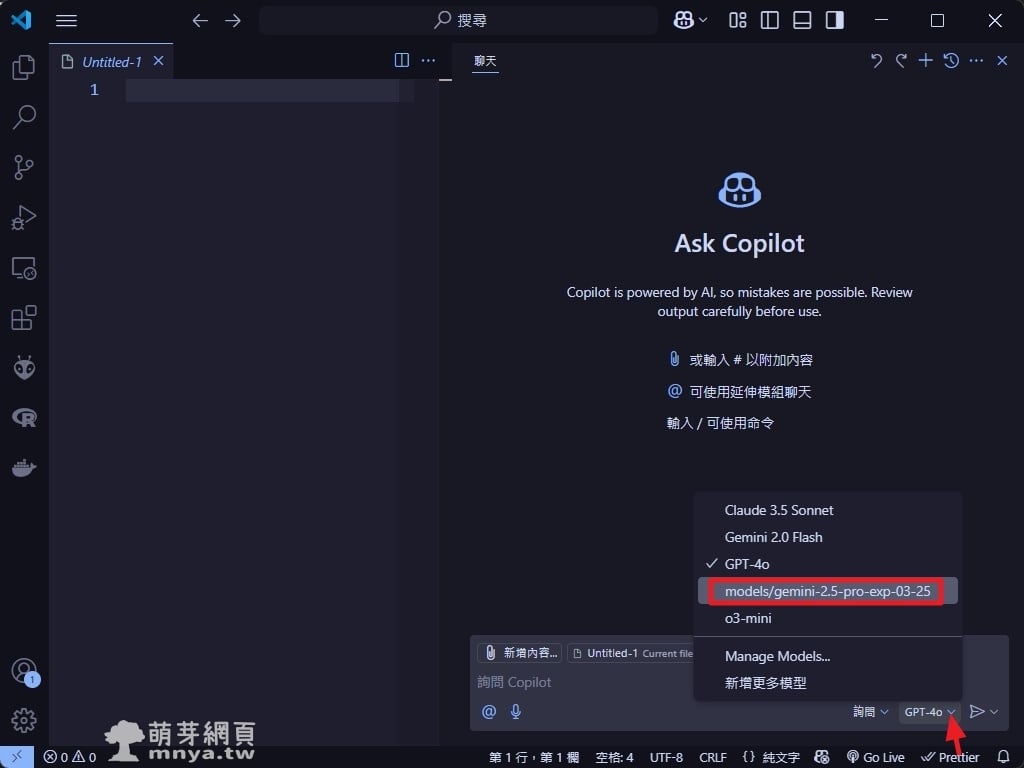Toggle the secondary side bar layout button
1024x768 pixels.
(x=834, y=20)
